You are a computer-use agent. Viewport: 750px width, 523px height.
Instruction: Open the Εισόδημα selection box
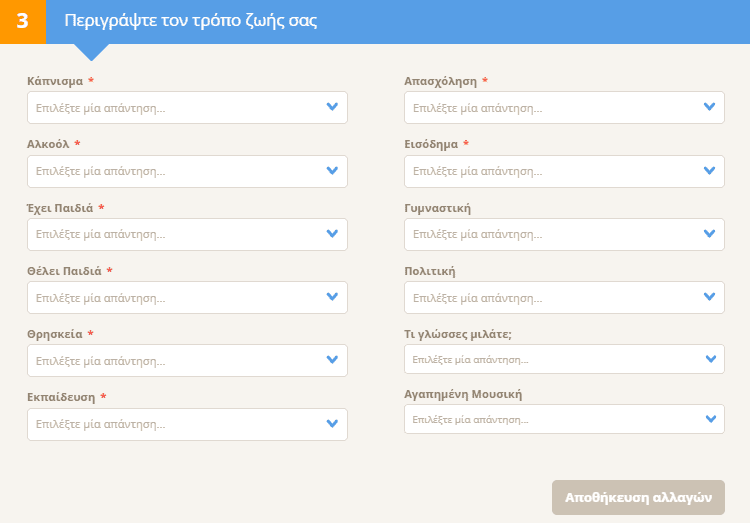[x=564, y=171]
